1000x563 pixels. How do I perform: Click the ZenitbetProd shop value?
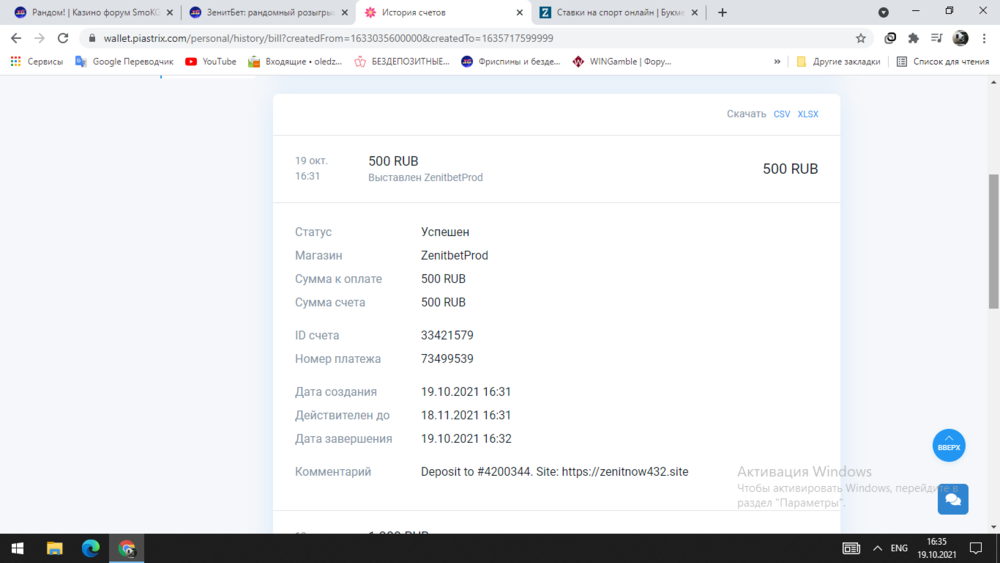(x=454, y=256)
